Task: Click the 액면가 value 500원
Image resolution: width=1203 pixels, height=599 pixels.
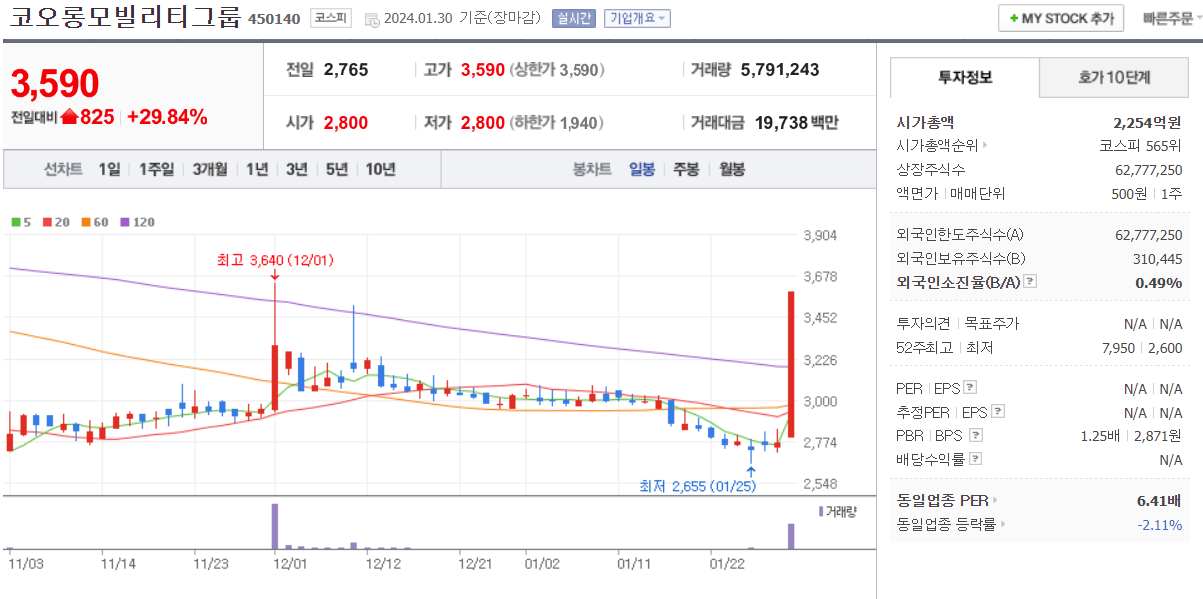Action: tap(1127, 193)
